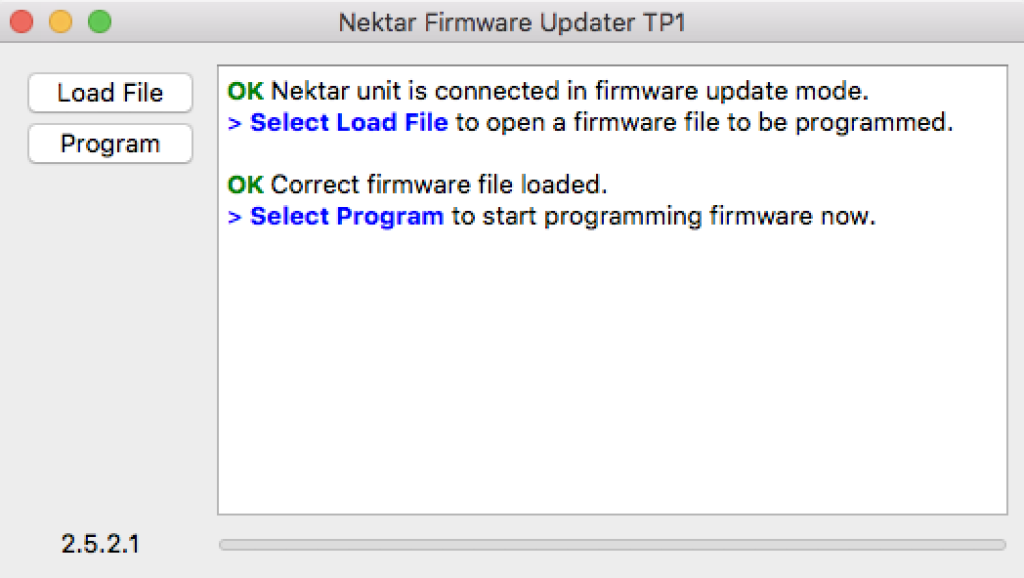1024x578 pixels.
Task: Click 'to open a firmware file' text
Action: (580, 123)
